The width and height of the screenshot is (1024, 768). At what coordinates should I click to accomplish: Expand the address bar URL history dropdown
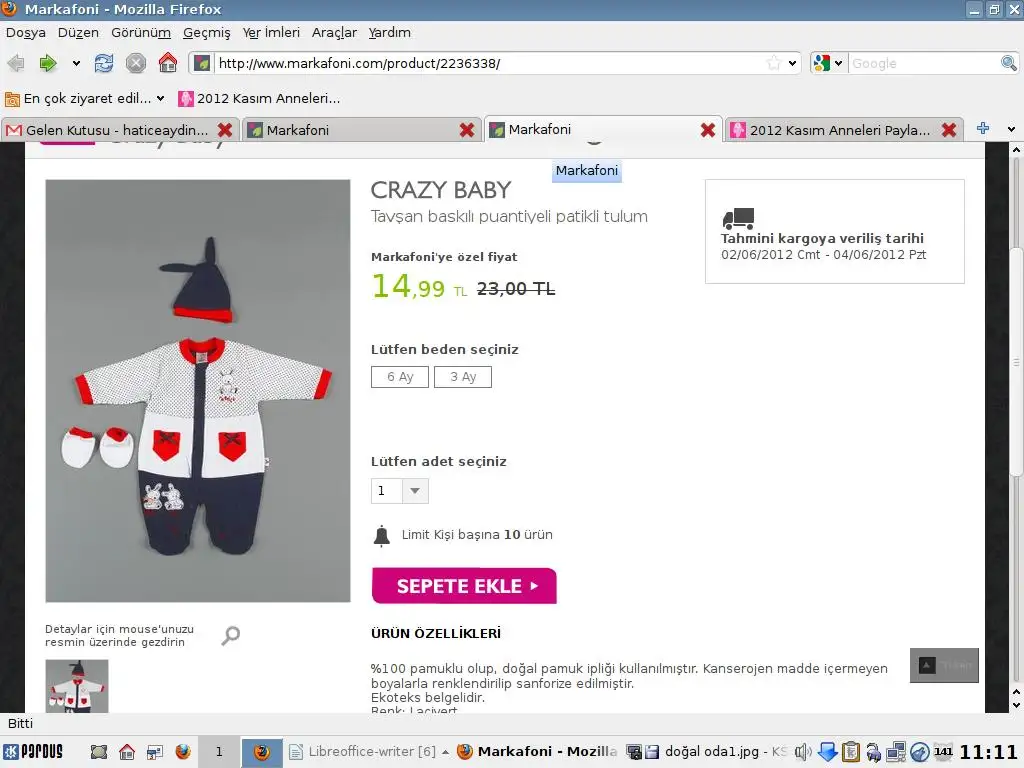click(x=792, y=63)
